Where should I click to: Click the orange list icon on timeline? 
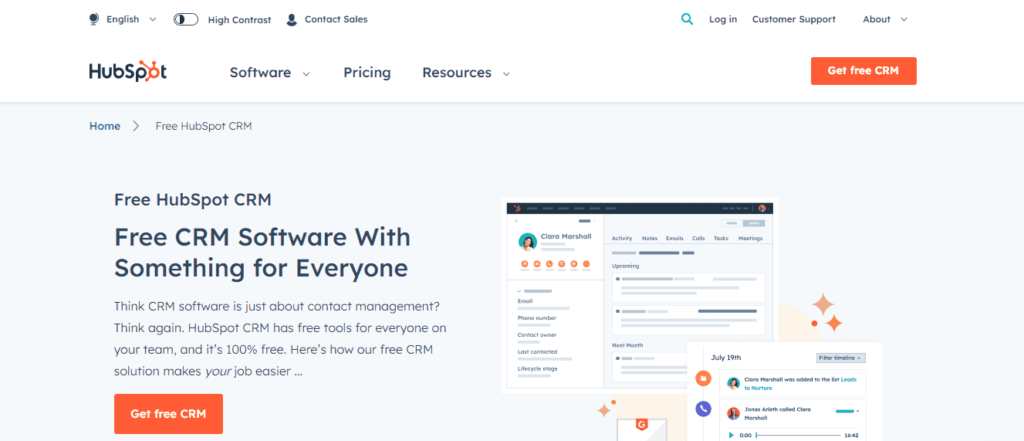(703, 378)
